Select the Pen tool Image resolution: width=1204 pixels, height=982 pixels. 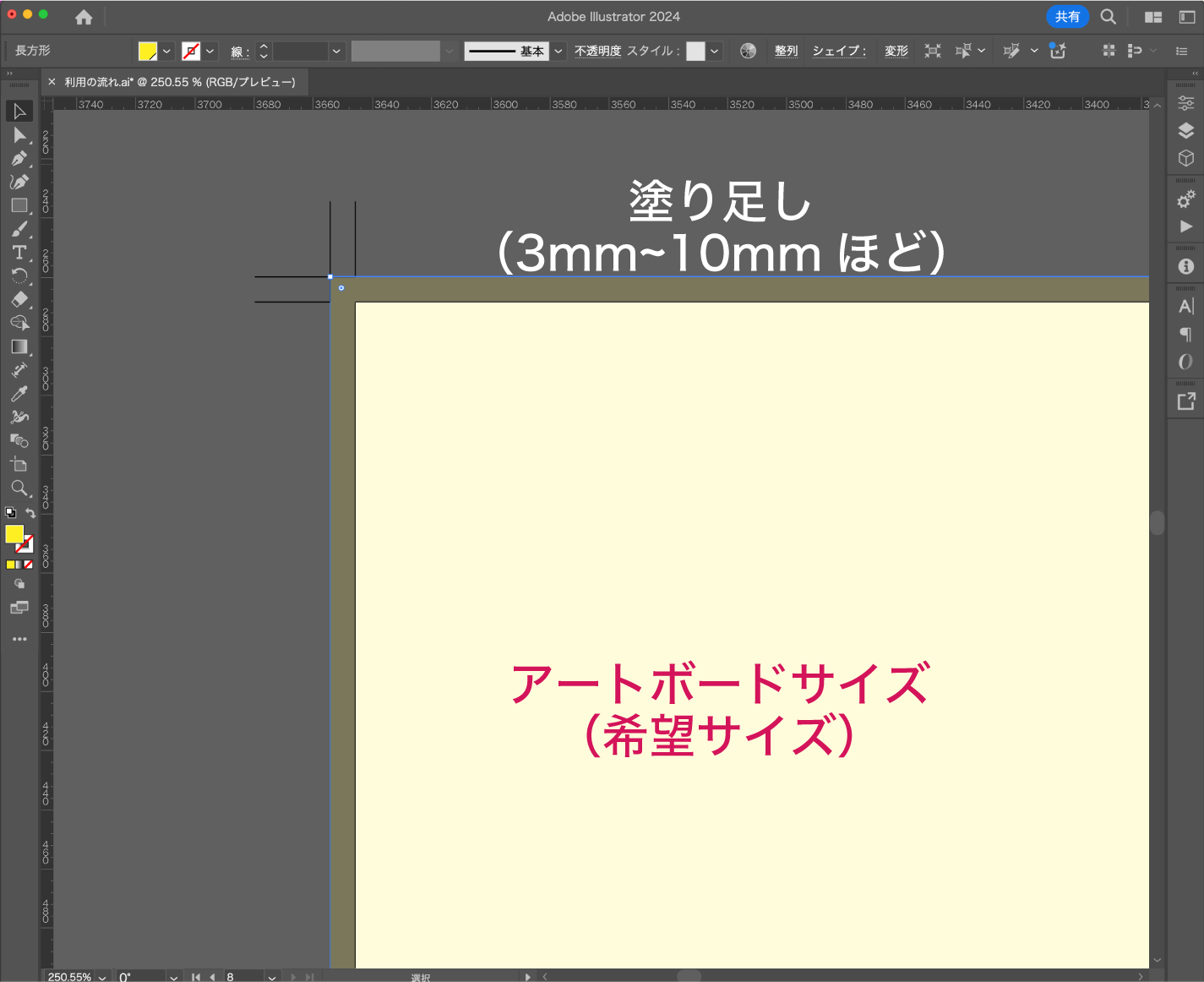point(19,159)
